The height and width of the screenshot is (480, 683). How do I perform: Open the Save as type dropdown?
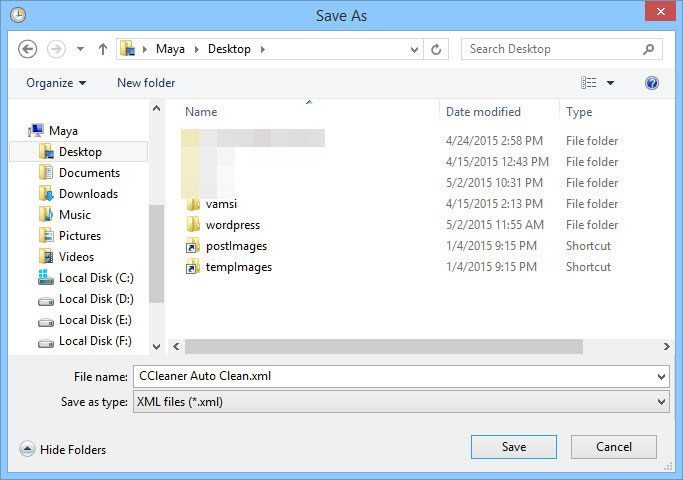pos(661,402)
